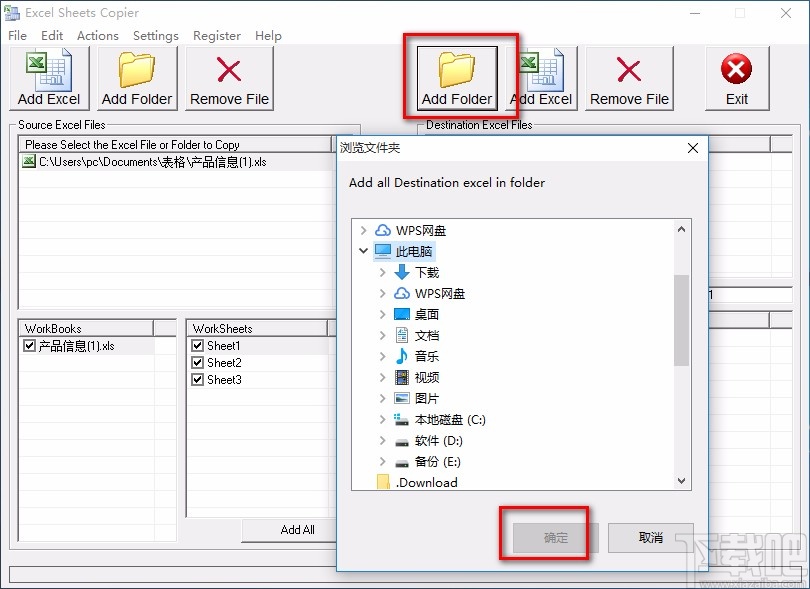Collapse the 此电脑 tree node

click(x=363, y=250)
